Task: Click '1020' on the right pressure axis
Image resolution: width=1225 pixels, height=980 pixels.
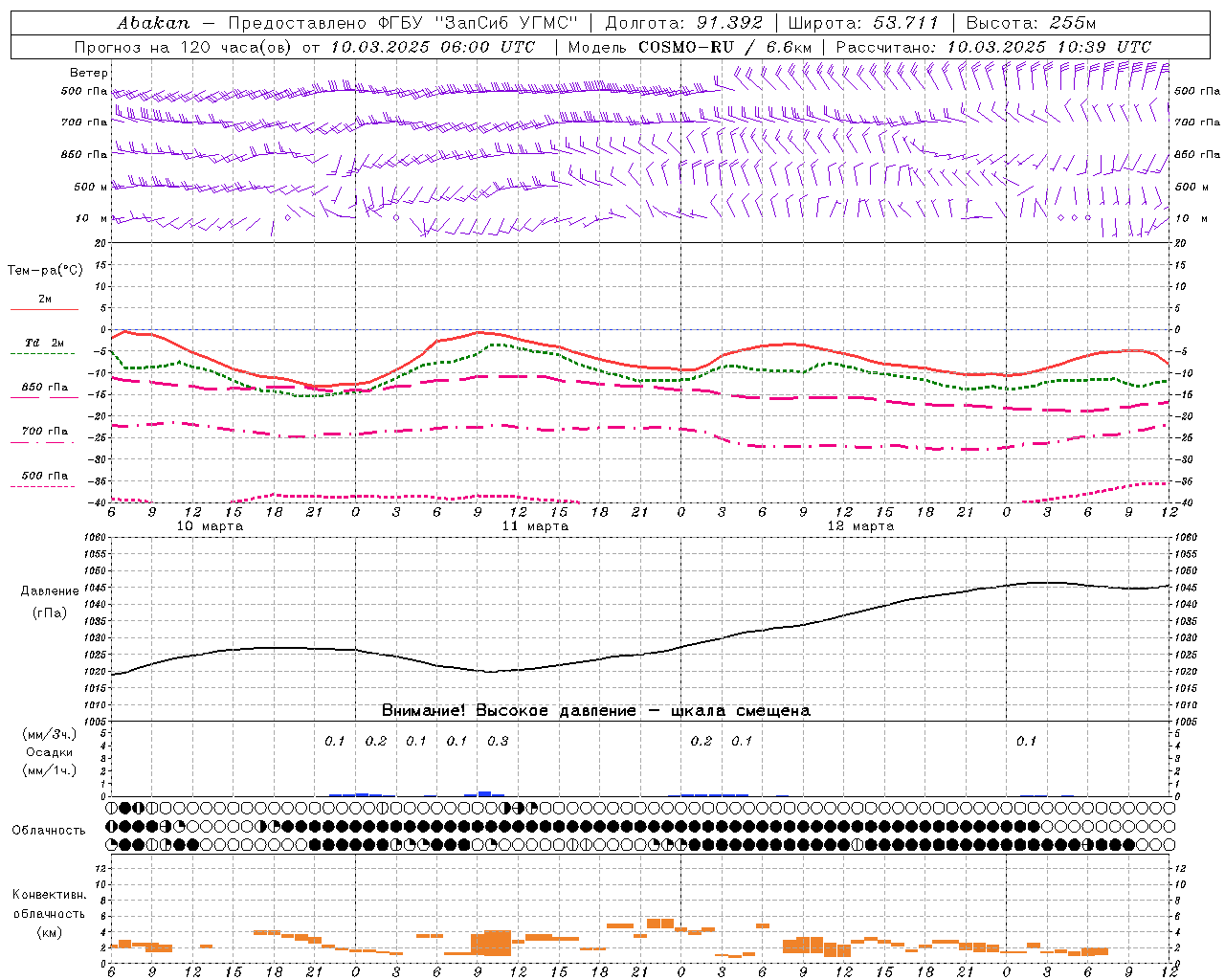Action: (x=1185, y=671)
